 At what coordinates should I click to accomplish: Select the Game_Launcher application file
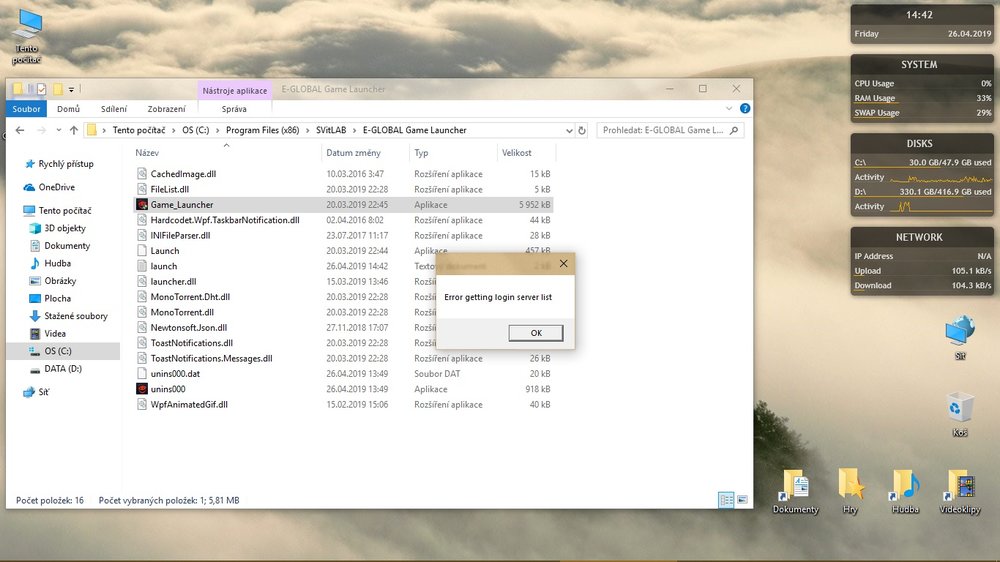coord(181,205)
